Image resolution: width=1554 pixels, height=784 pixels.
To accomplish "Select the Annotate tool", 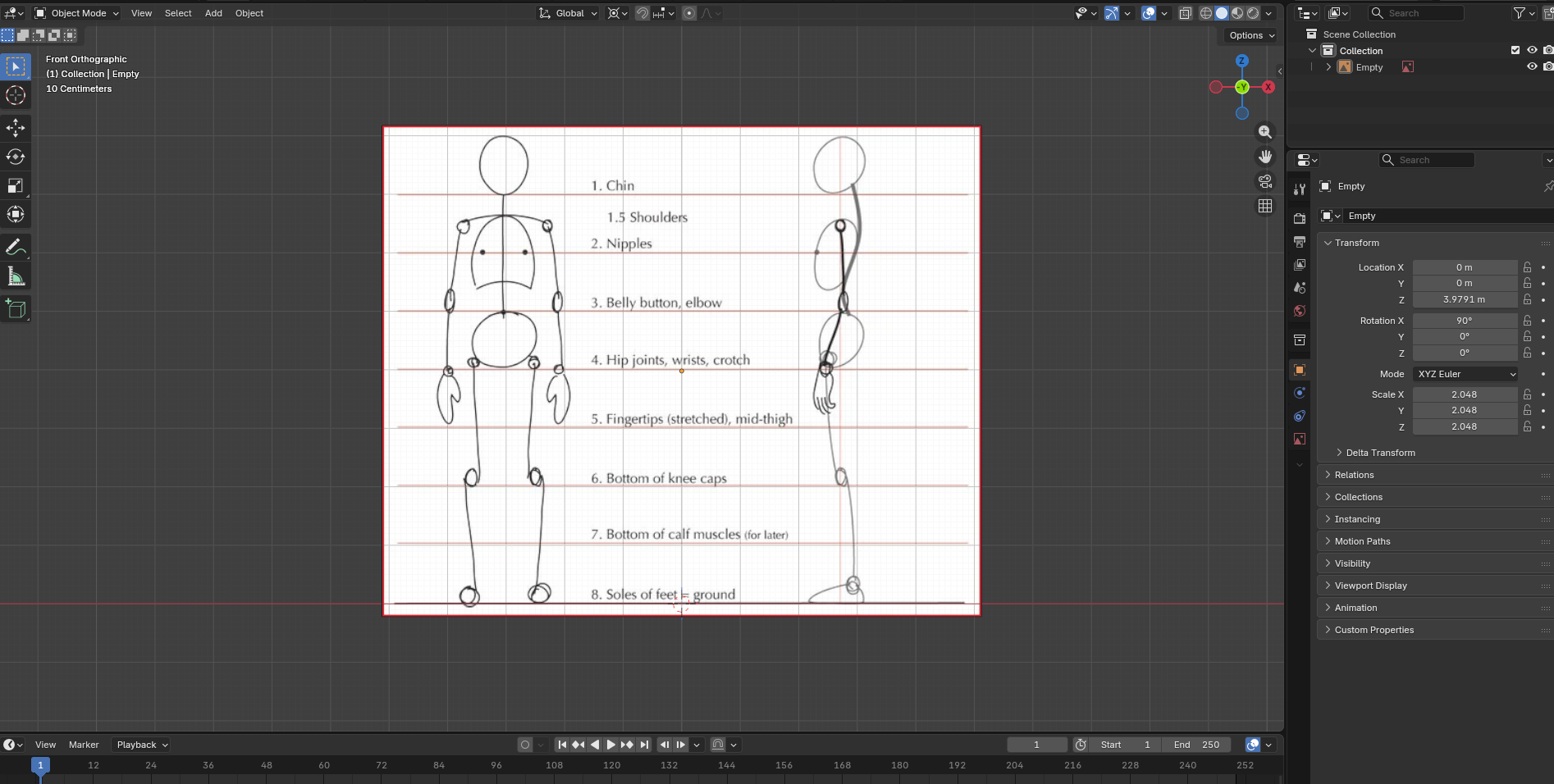I will 16,246.
